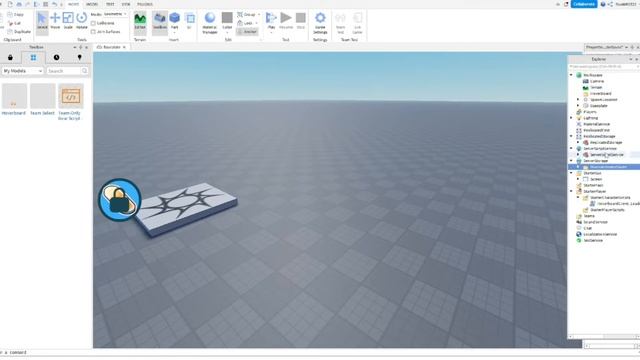Select the Color swatch in ribbon
This screenshot has width=640, height=360.
227,18
